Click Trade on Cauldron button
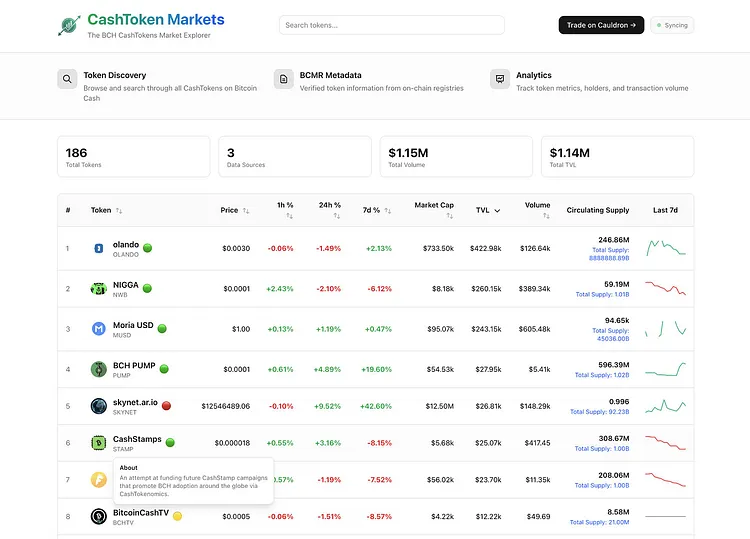Viewport: 750px width, 539px height. point(601,25)
